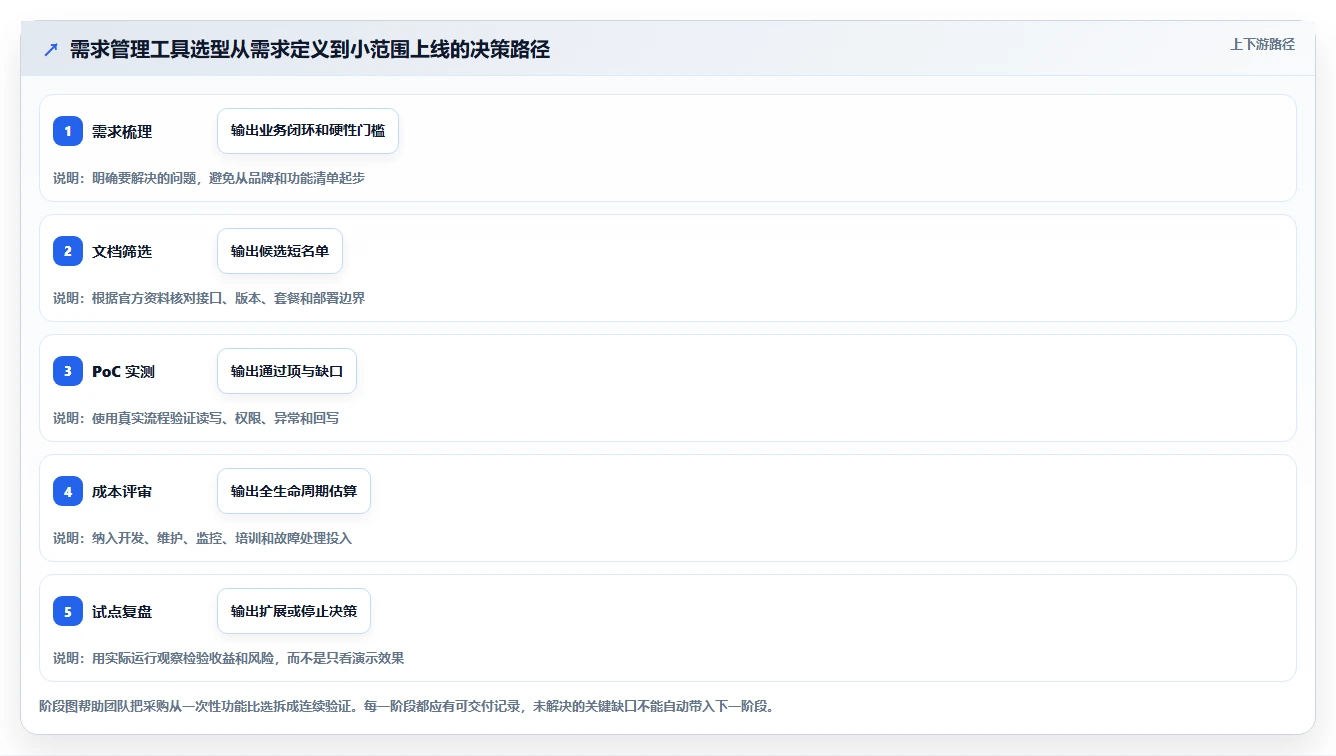Click the step 1 number badge
The width and height of the screenshot is (1336, 756).
(68, 131)
